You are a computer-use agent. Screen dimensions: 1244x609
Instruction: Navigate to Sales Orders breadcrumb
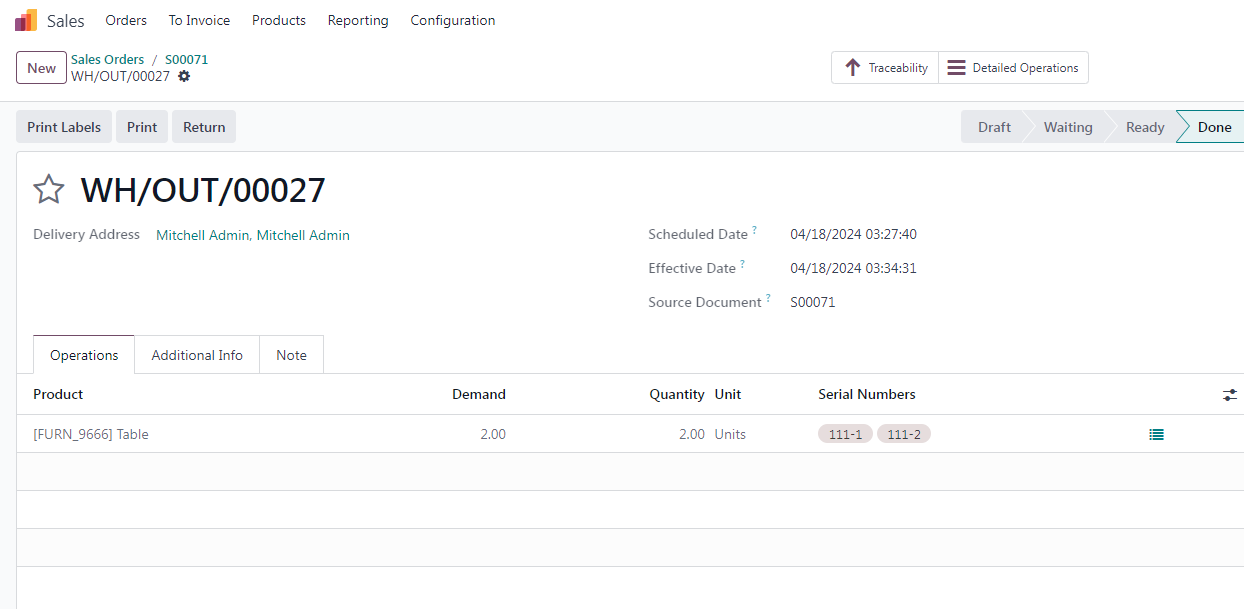[107, 59]
